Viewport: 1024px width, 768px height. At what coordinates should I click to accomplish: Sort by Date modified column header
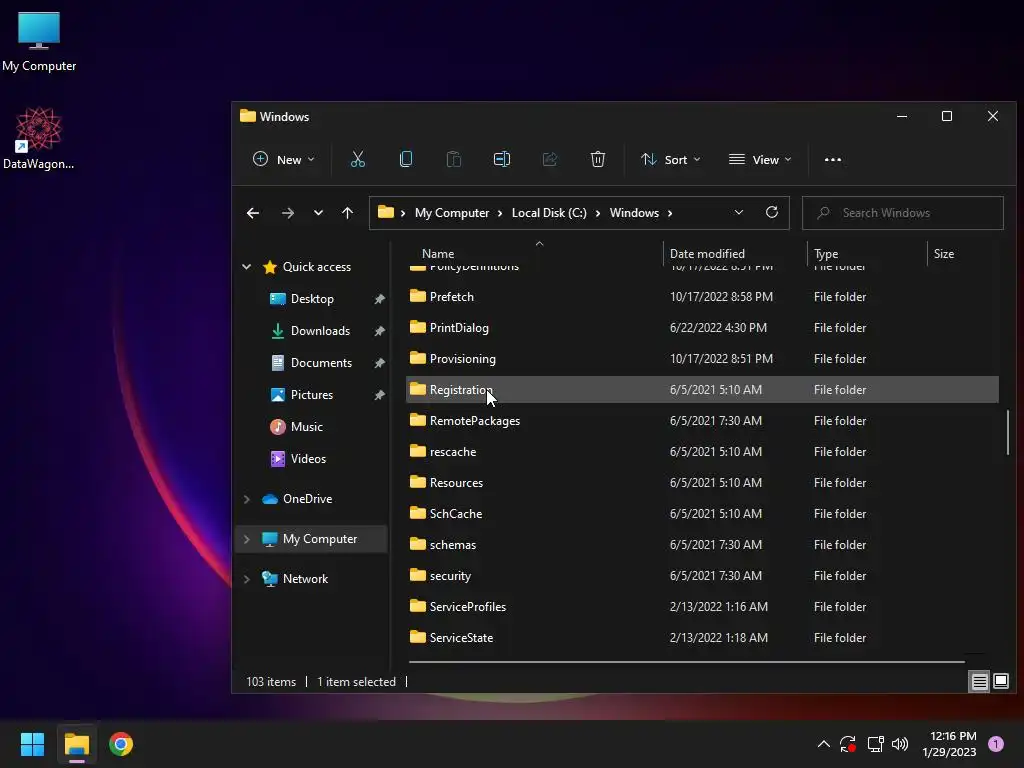point(707,253)
